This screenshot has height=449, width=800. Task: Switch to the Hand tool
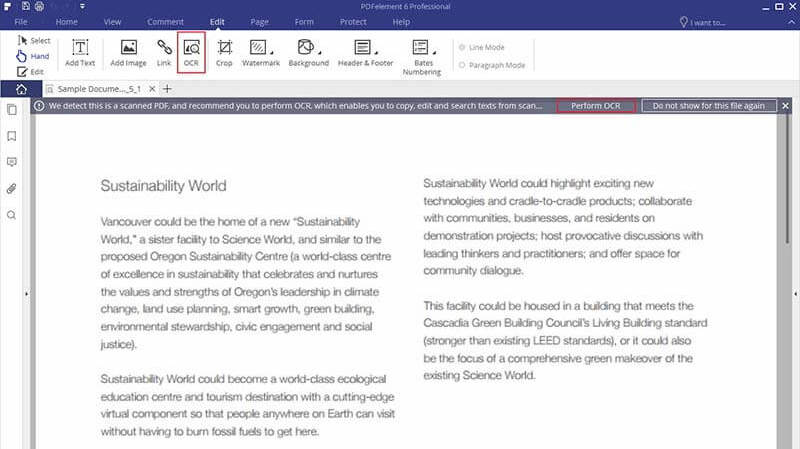[x=34, y=56]
